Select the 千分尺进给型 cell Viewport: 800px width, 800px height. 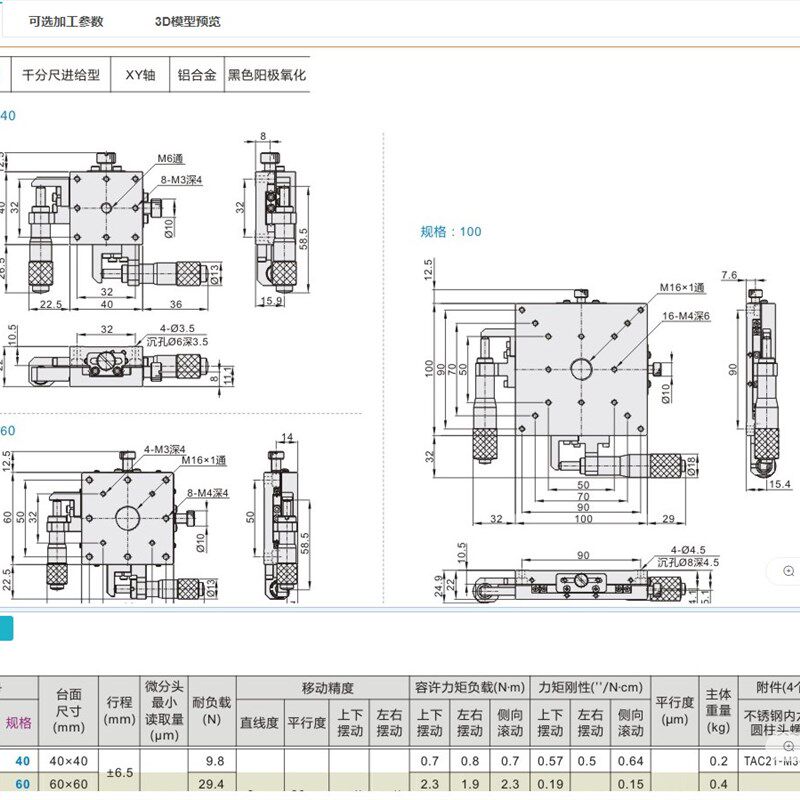tap(61, 75)
